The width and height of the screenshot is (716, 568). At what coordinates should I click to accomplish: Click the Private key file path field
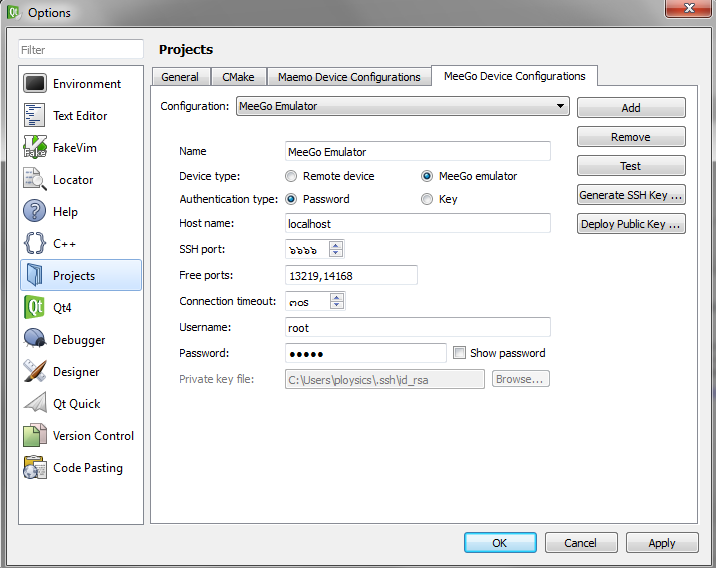point(385,379)
